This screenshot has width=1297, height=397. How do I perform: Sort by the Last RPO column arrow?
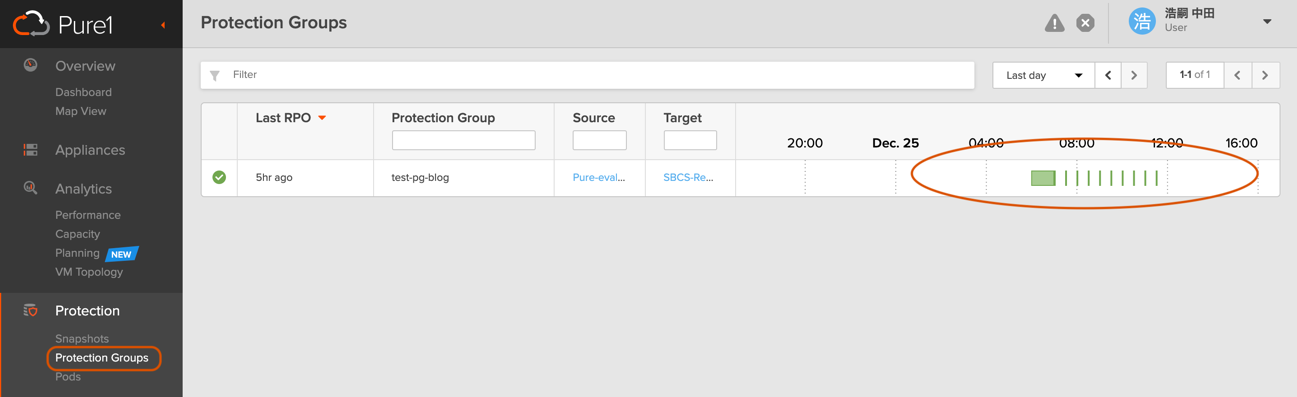(322, 118)
